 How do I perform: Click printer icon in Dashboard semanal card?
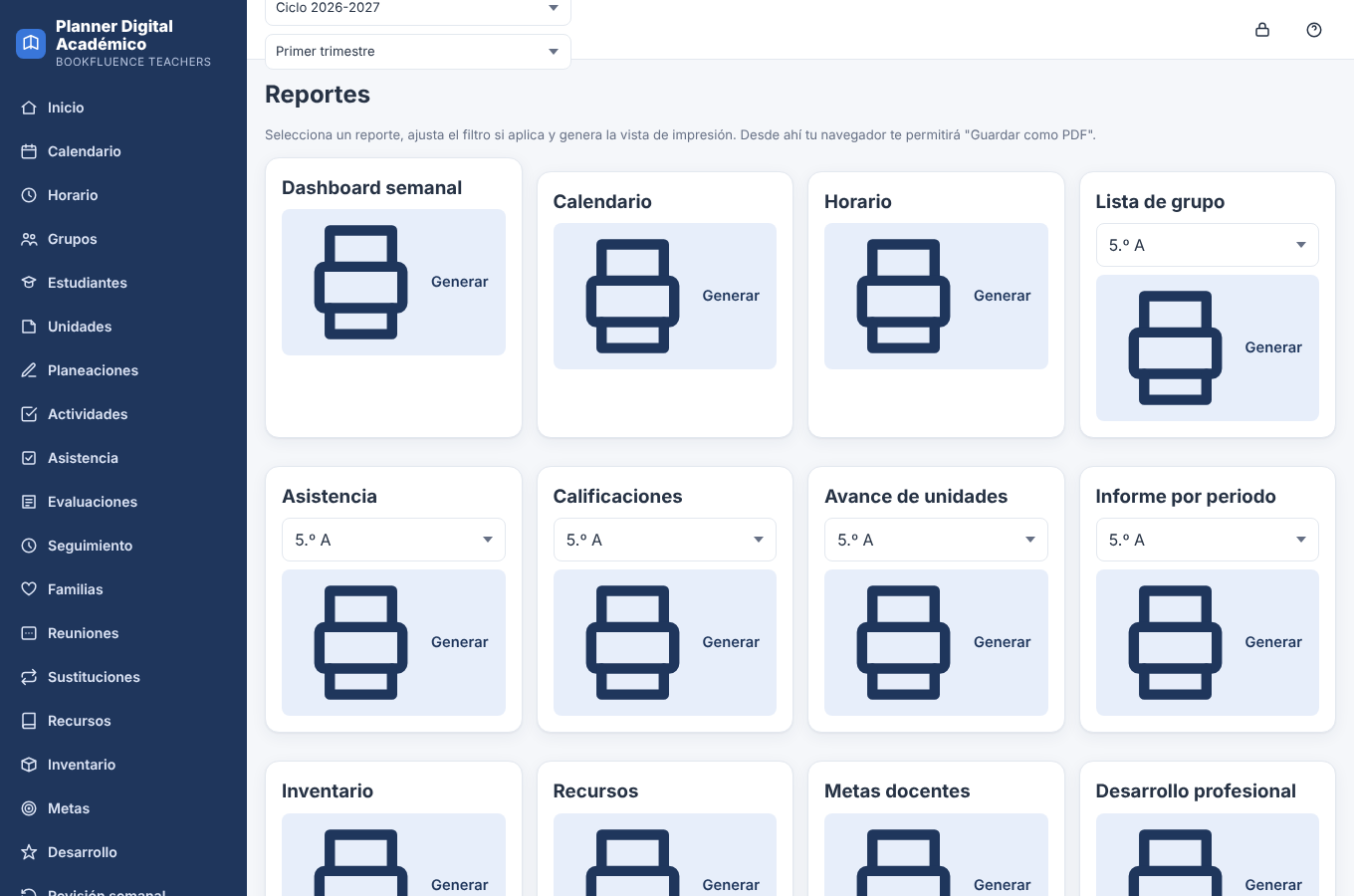point(360,282)
